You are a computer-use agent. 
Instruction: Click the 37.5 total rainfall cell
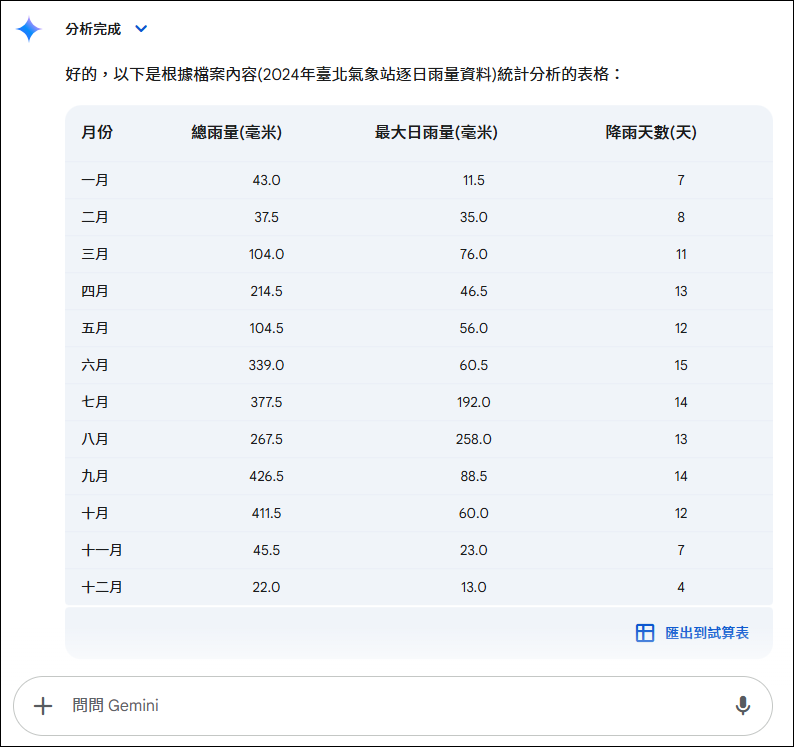[266, 217]
